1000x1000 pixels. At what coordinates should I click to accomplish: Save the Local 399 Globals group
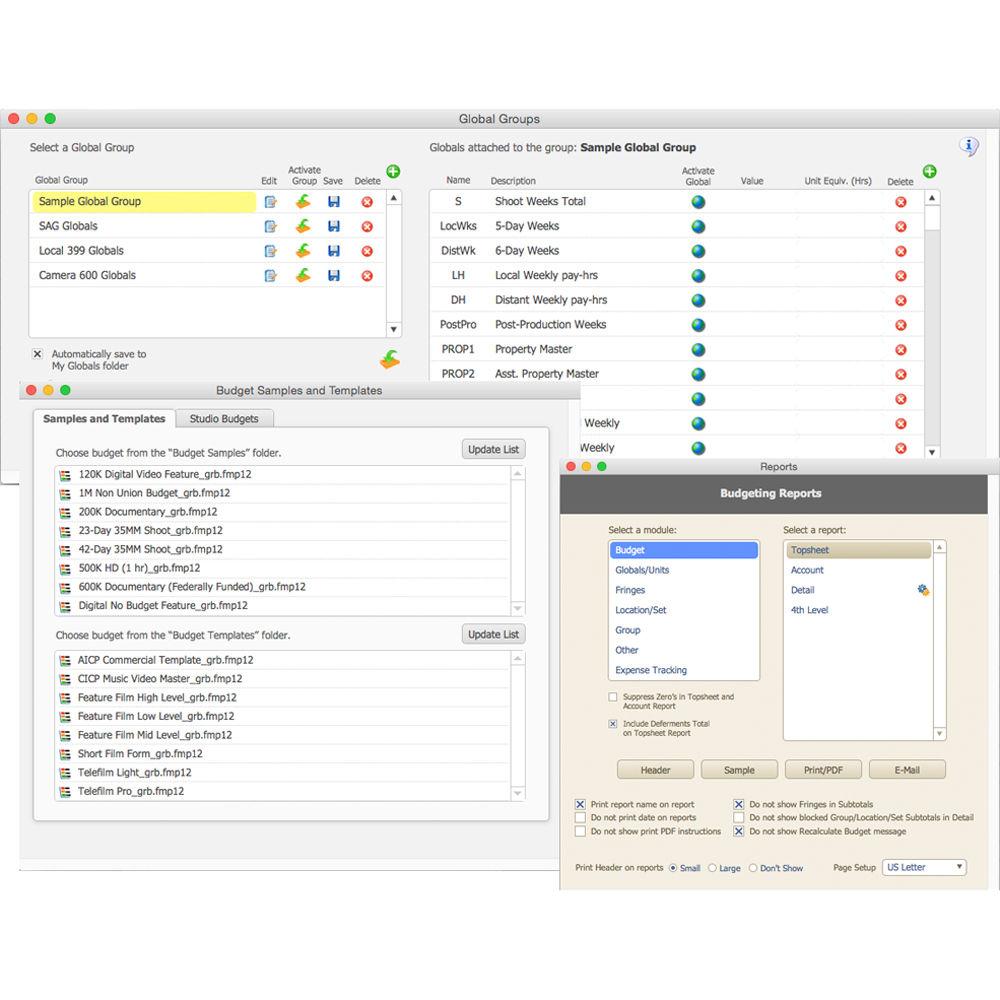tap(333, 250)
